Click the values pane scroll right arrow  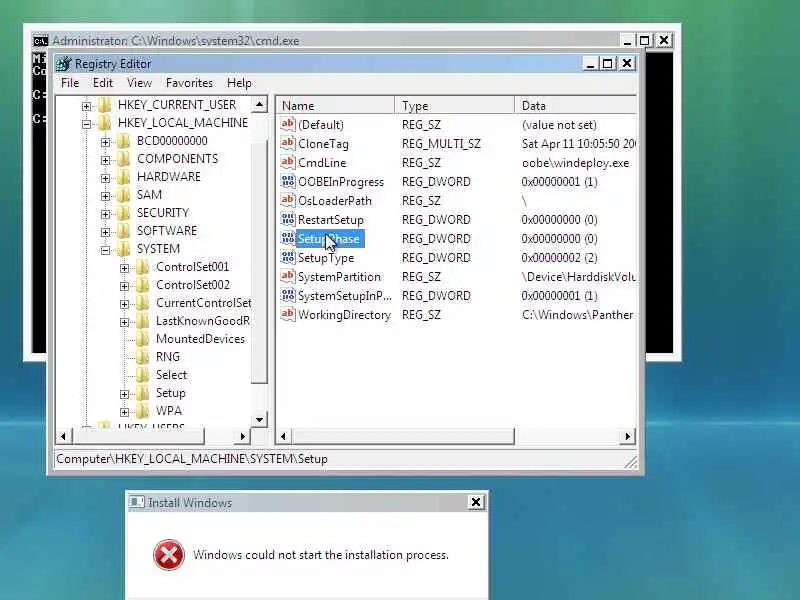(628, 436)
